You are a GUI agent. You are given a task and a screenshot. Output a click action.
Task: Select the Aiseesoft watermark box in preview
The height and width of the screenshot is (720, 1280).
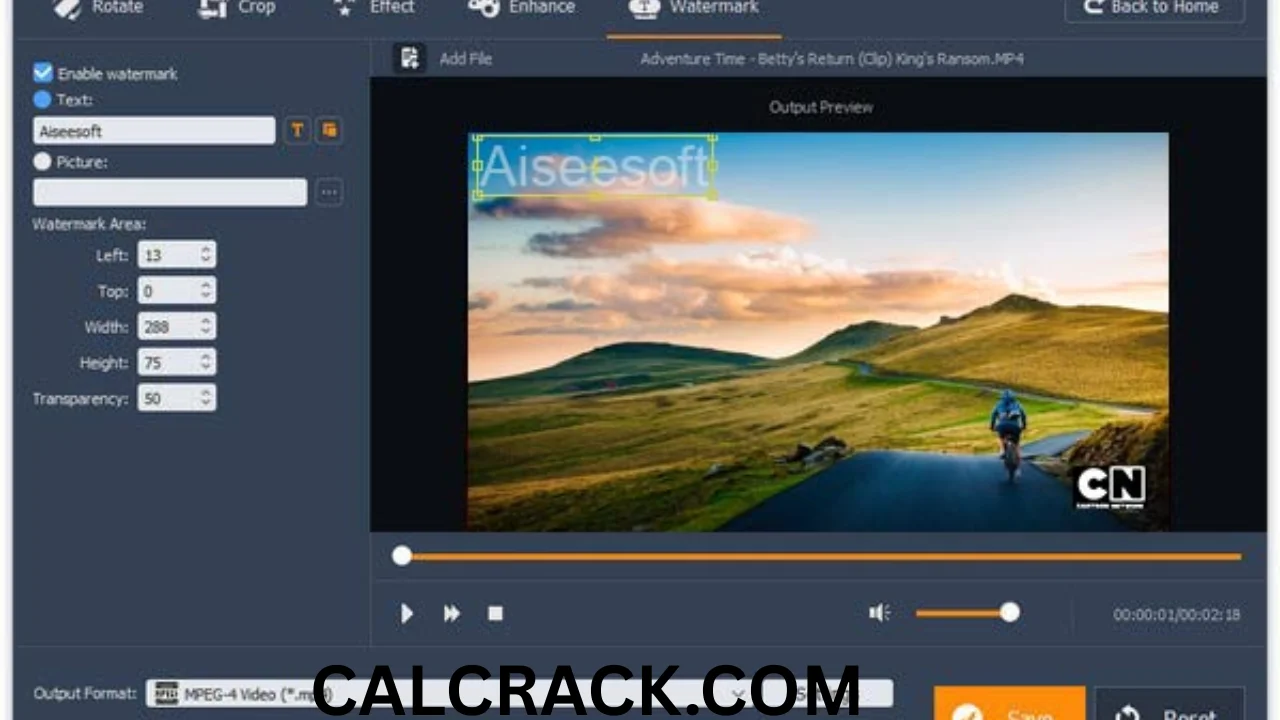(x=595, y=167)
